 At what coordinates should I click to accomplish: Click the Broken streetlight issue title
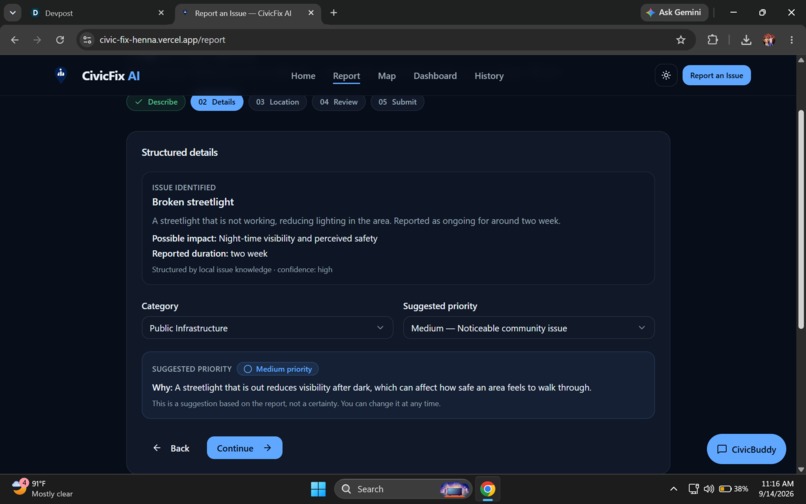(193, 202)
